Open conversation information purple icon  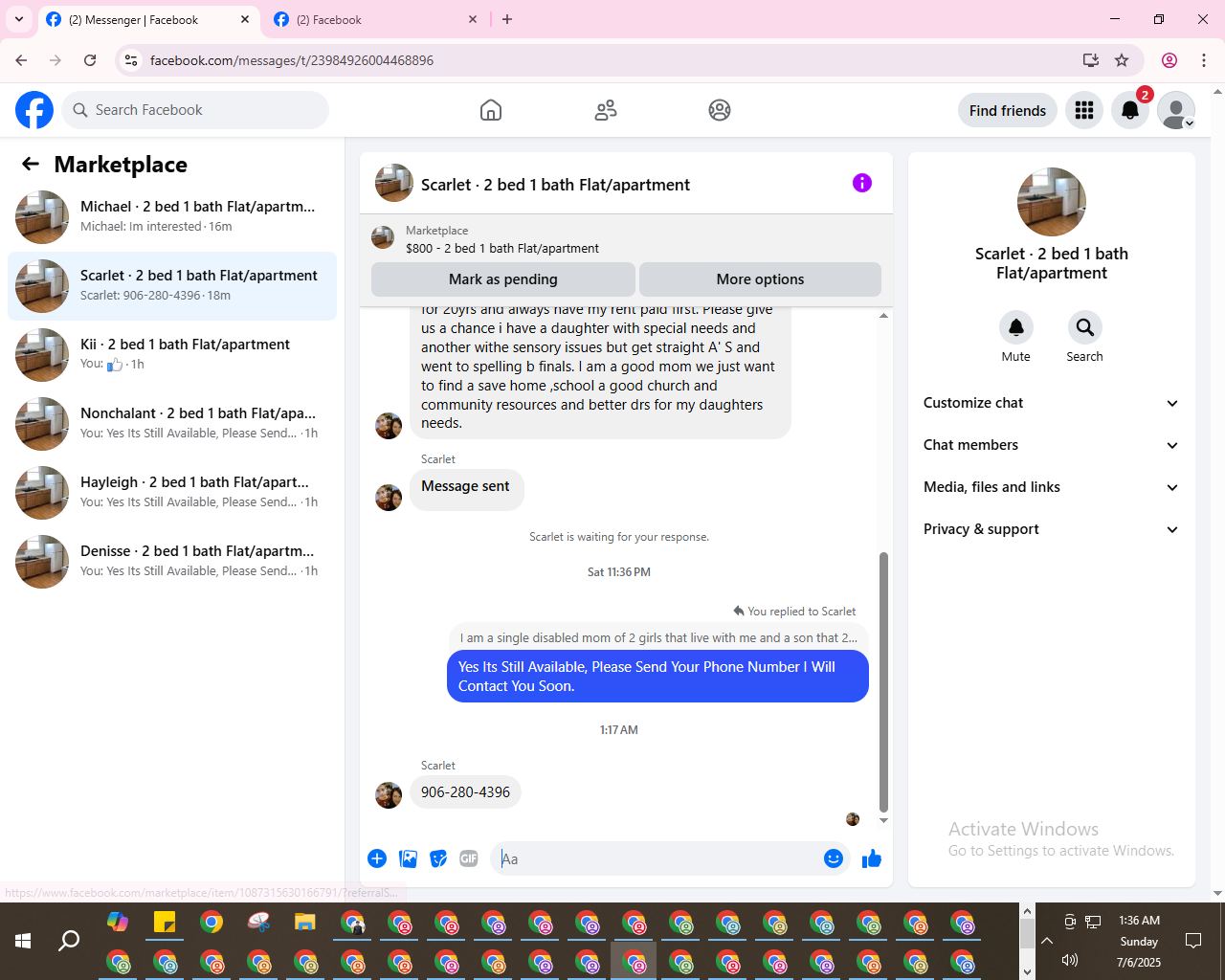(862, 183)
